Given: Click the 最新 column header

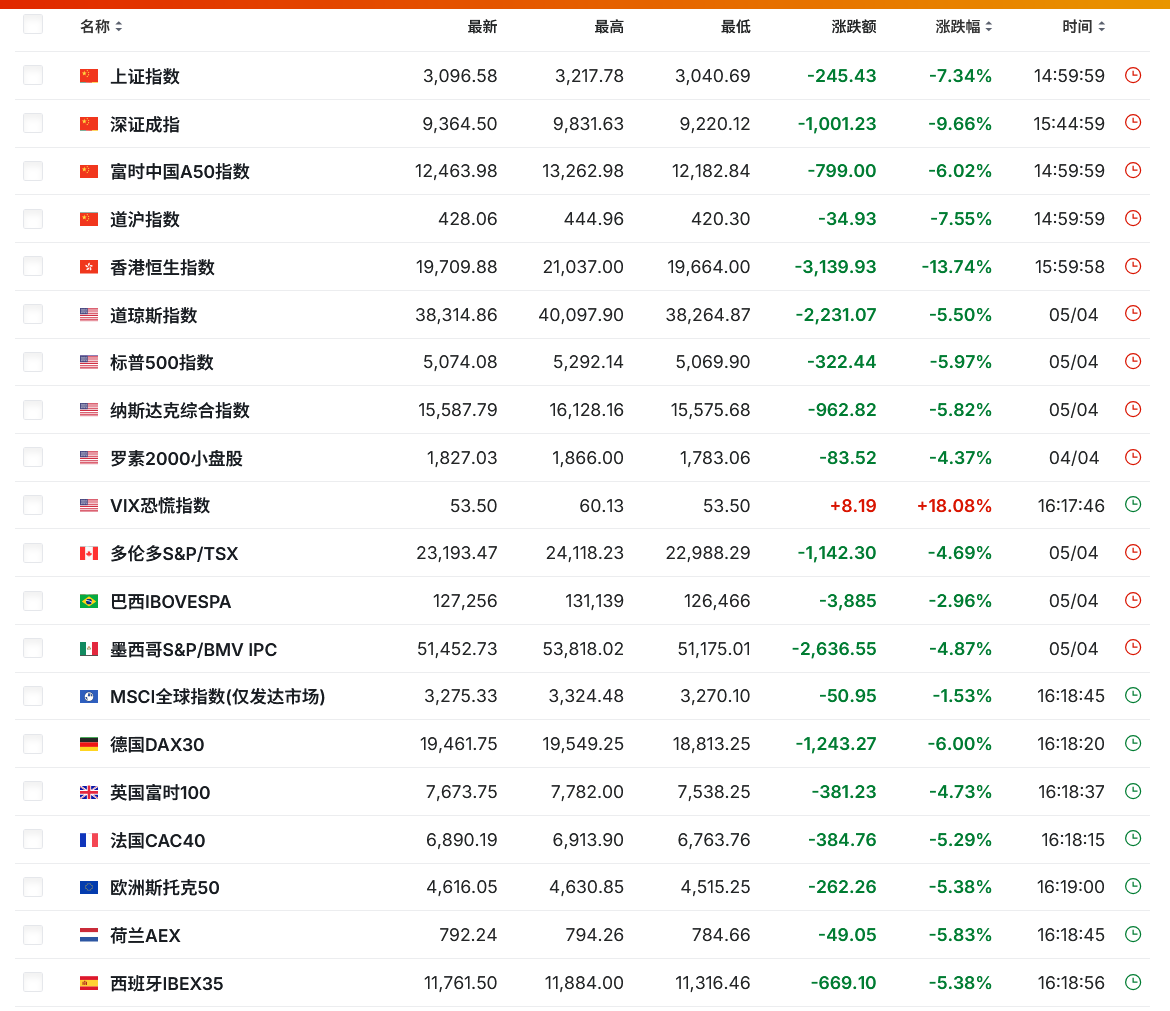Looking at the screenshot, I should pyautogui.click(x=482, y=27).
